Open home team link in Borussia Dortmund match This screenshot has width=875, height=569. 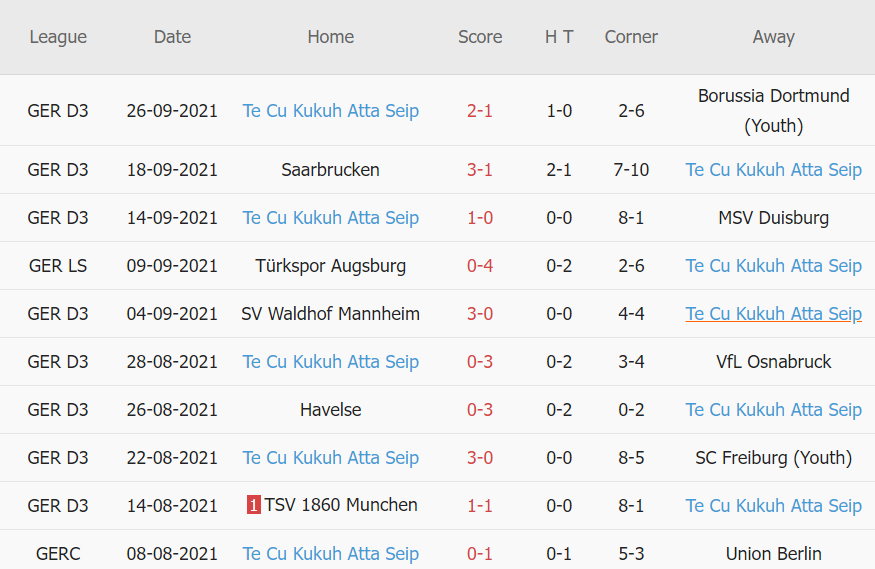point(330,111)
